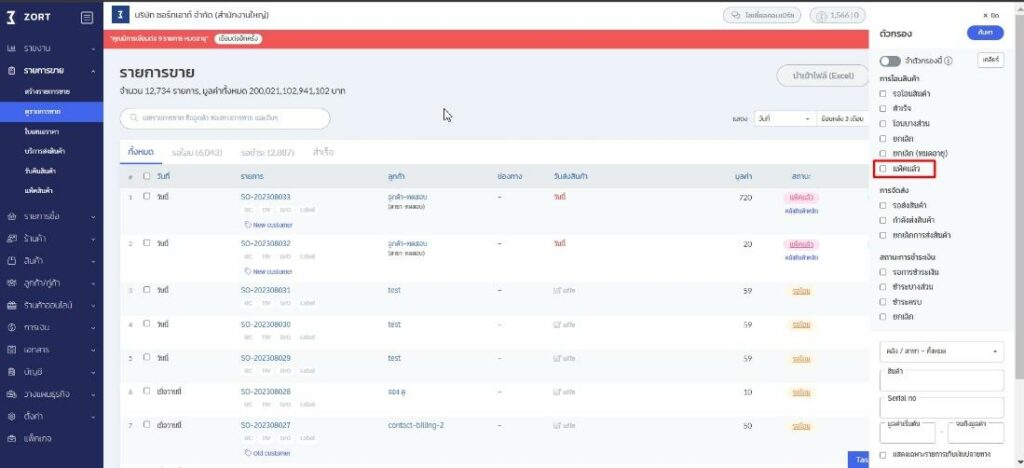Screen dimensions: 1024x468
Task: Enable the remember-filter toggle switch
Action: pos(889,61)
